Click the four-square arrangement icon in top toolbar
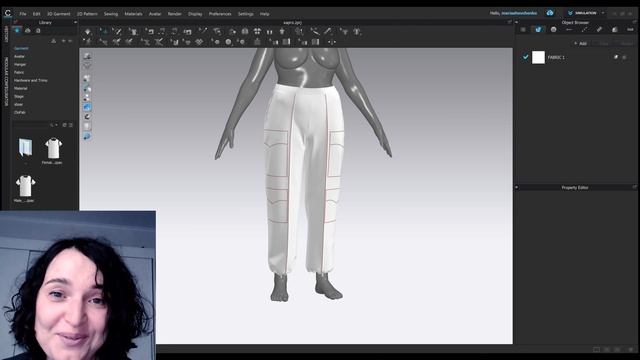Screen dimensions: 640x360 pos(257,31)
